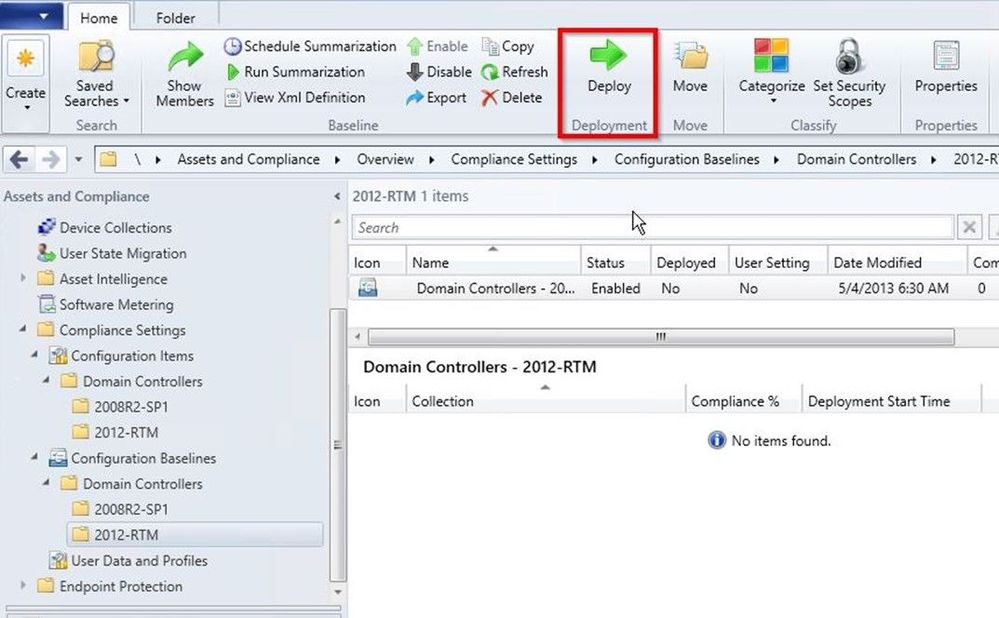Click the Create button dropdown arrow
This screenshot has width=999, height=618.
pyautogui.click(x=26, y=108)
